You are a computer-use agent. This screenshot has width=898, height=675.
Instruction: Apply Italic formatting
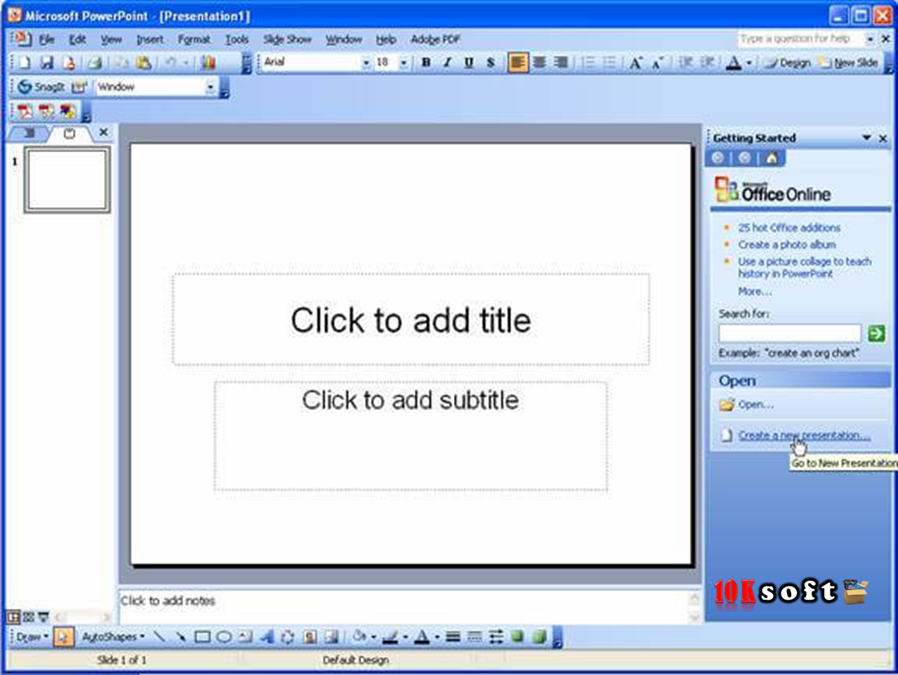tap(447, 62)
